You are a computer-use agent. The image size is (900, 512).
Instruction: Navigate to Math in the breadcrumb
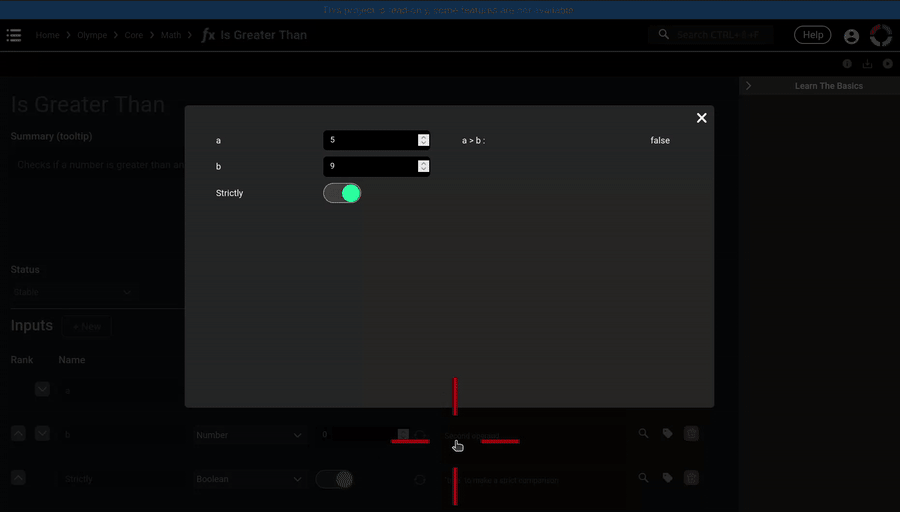click(171, 35)
